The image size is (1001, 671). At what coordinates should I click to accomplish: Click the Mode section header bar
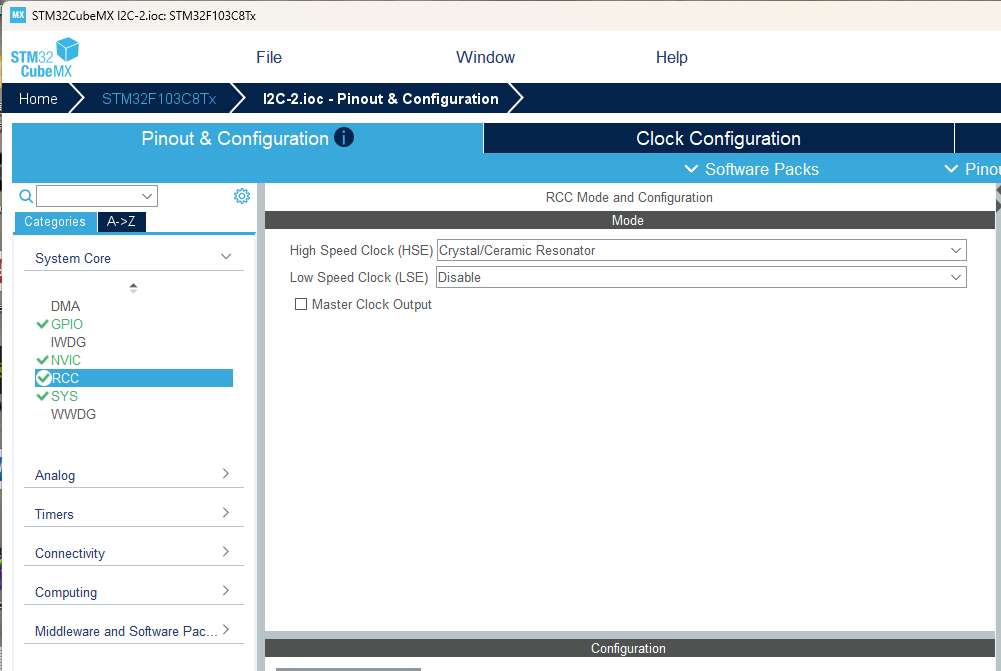[x=629, y=220]
